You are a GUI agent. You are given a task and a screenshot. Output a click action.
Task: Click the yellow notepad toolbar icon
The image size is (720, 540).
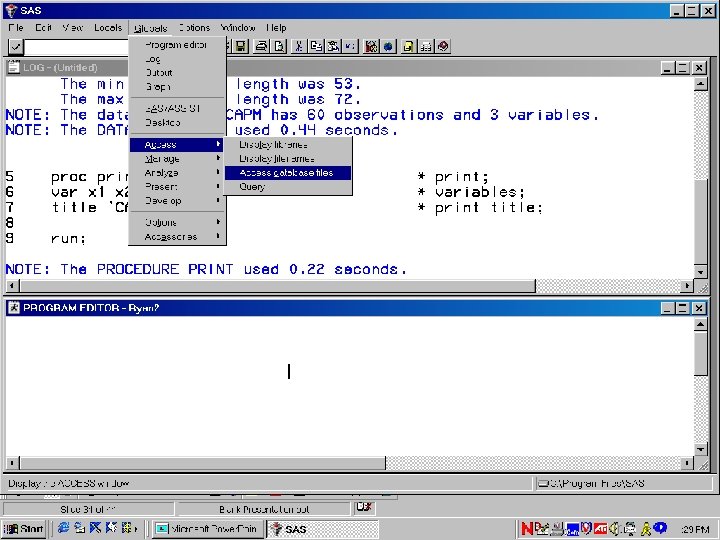coord(408,46)
